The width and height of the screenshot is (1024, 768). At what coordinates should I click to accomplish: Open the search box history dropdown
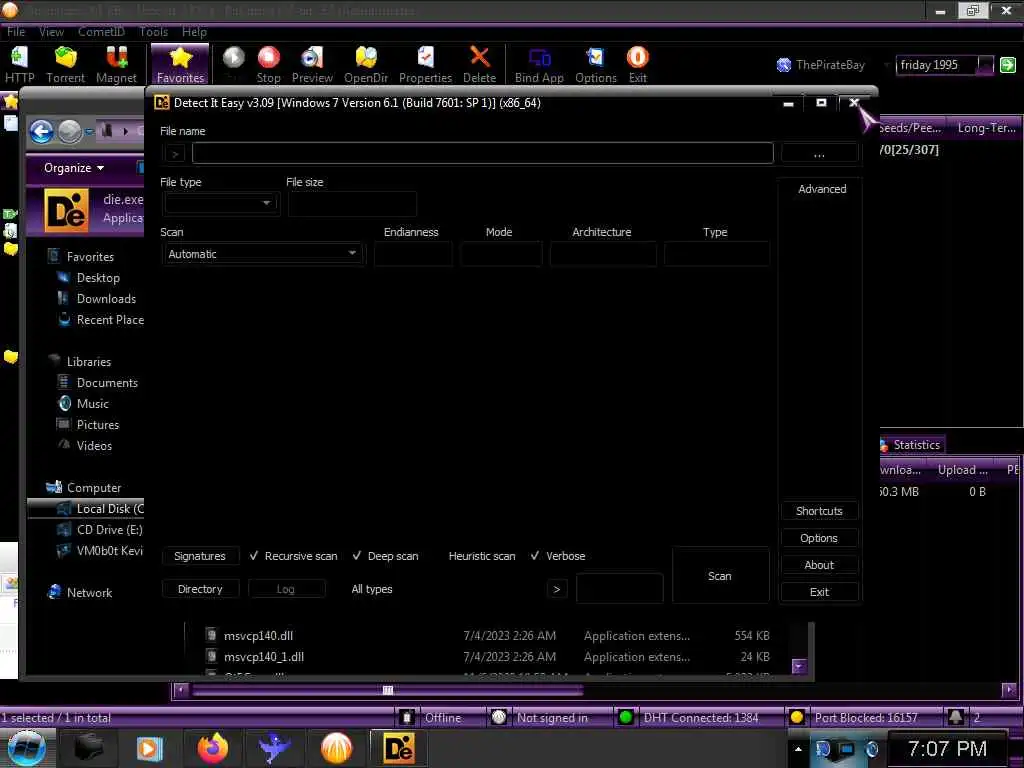pyautogui.click(x=985, y=65)
